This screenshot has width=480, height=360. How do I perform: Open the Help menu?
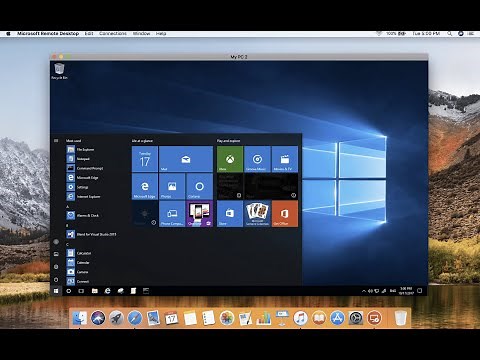161,34
